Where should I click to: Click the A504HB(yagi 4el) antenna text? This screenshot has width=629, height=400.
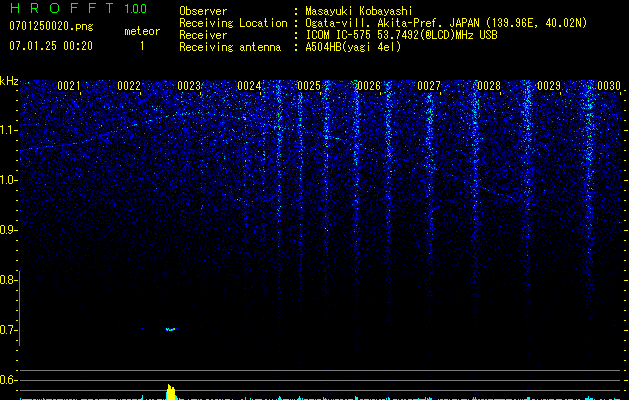click(x=353, y=47)
